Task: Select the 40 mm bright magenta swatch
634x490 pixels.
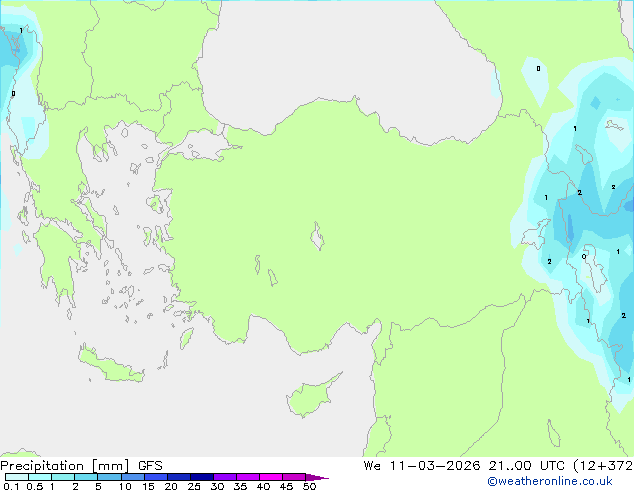Action: (271, 477)
